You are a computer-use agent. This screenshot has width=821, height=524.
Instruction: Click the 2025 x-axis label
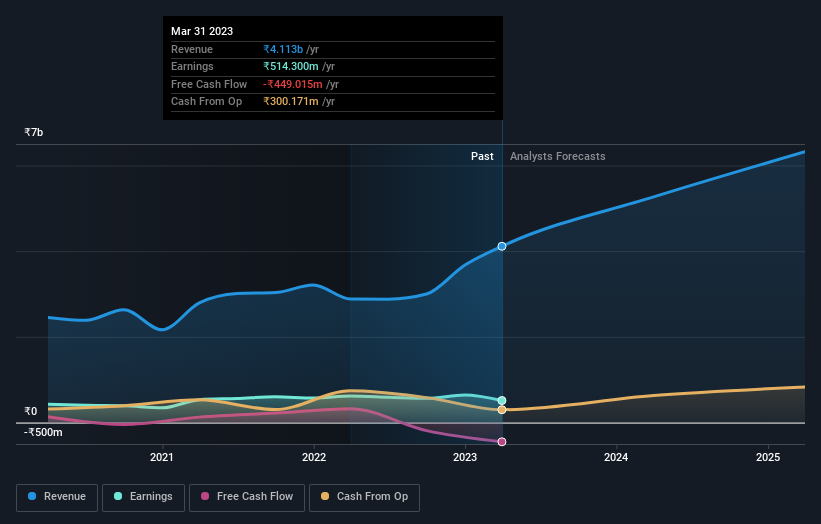[768, 457]
